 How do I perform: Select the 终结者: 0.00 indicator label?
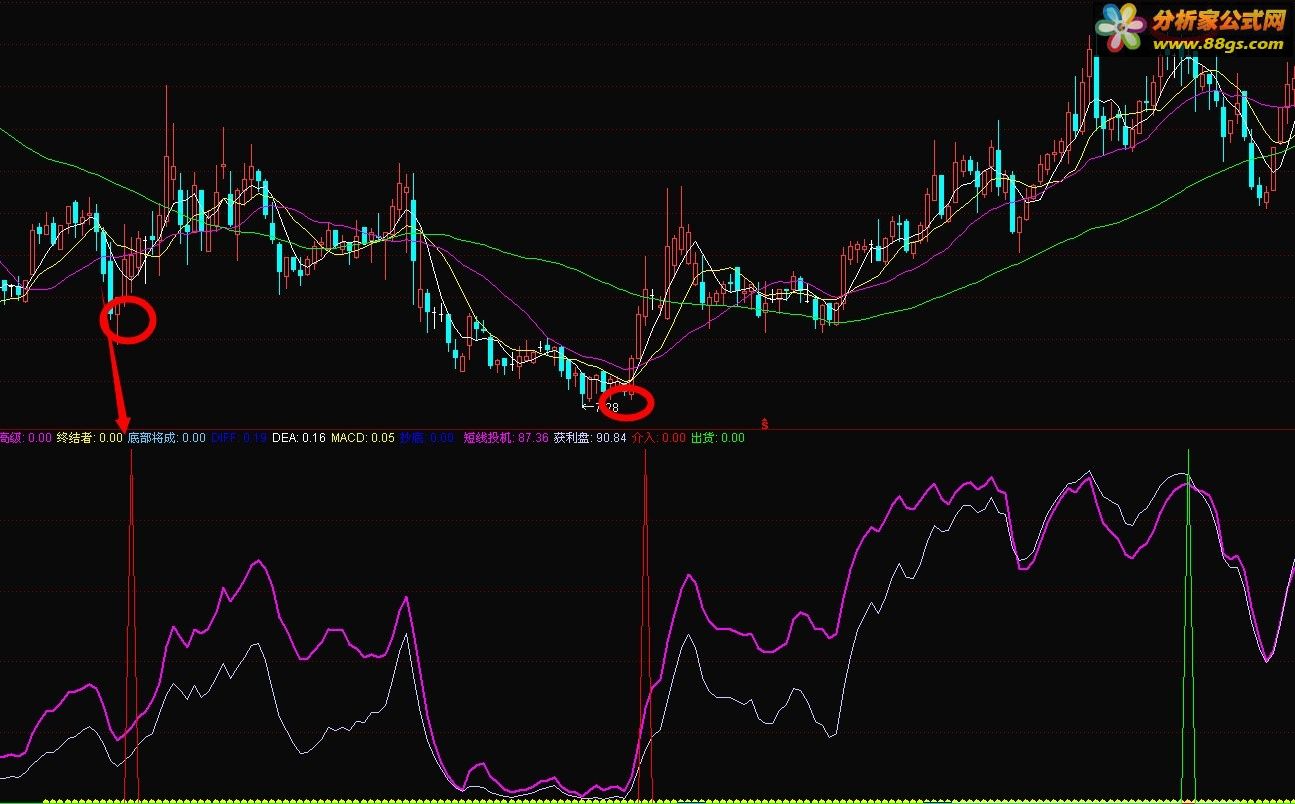[89, 437]
